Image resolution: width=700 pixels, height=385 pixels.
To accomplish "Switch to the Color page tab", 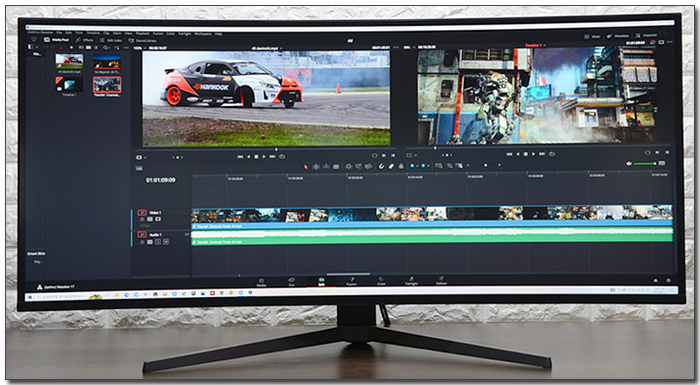I will (381, 281).
